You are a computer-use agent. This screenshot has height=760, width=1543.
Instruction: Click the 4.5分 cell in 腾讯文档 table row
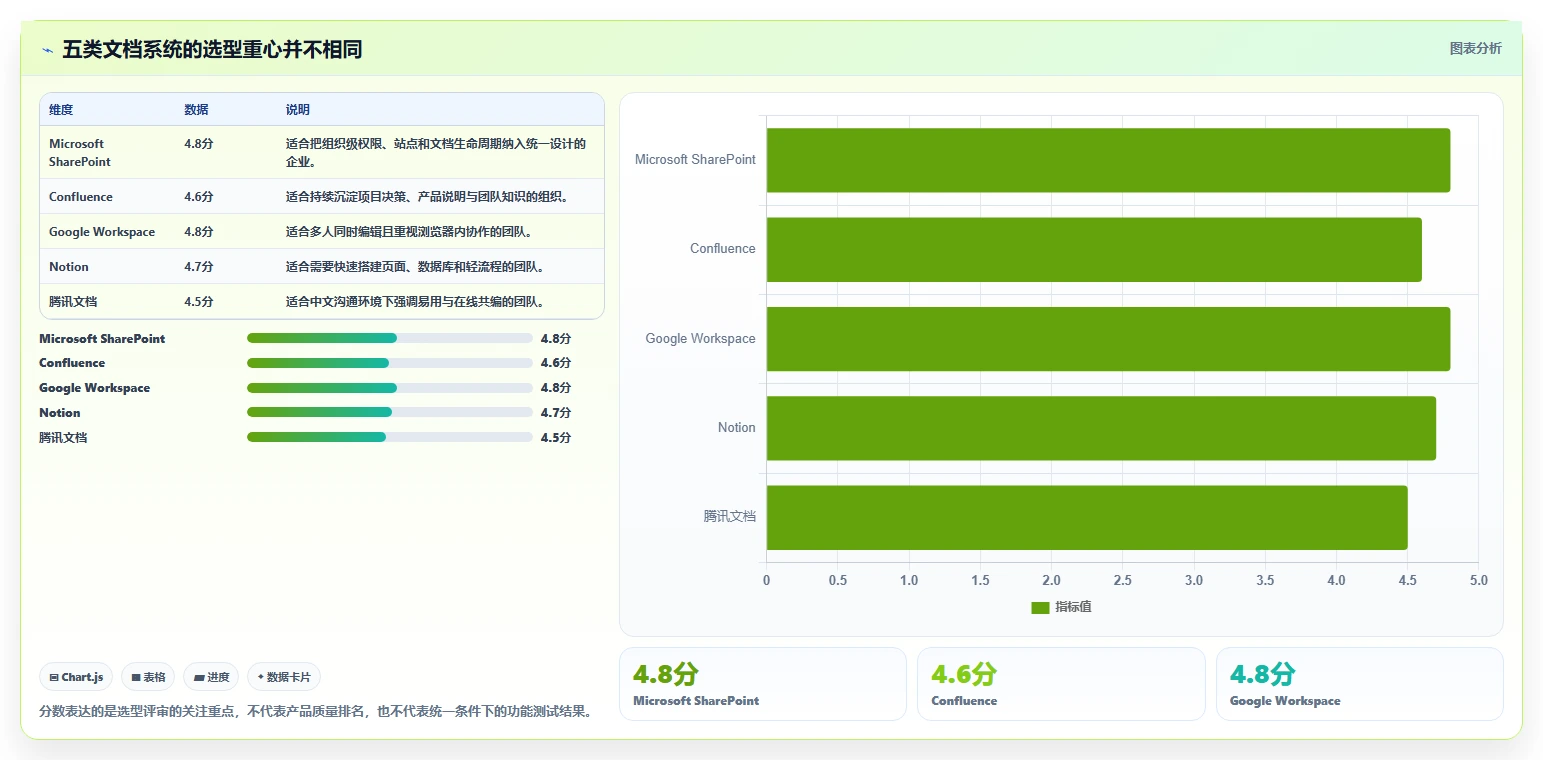pyautogui.click(x=198, y=302)
